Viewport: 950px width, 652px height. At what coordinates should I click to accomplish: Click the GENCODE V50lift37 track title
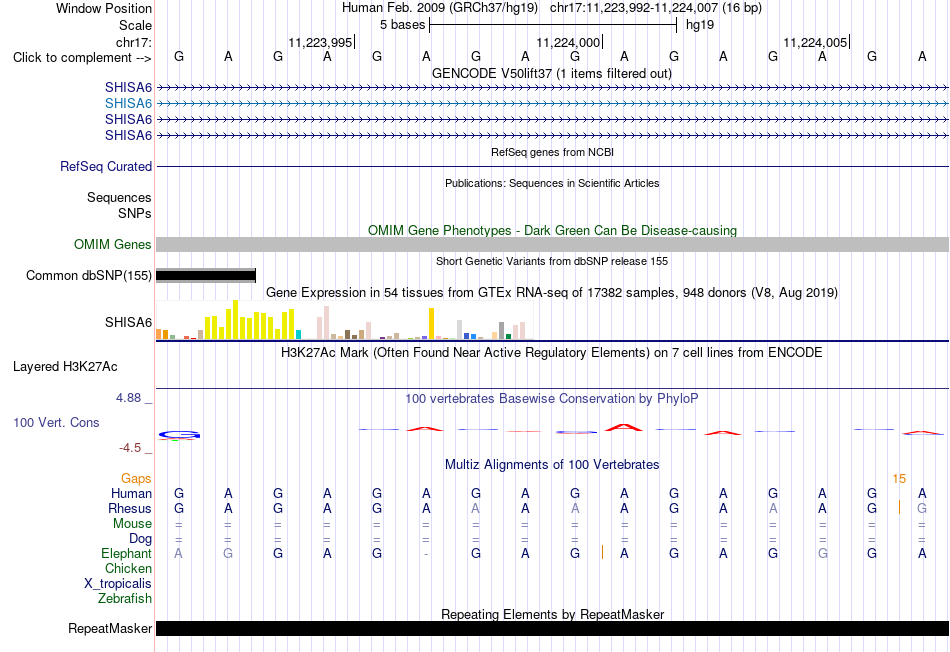point(552,74)
